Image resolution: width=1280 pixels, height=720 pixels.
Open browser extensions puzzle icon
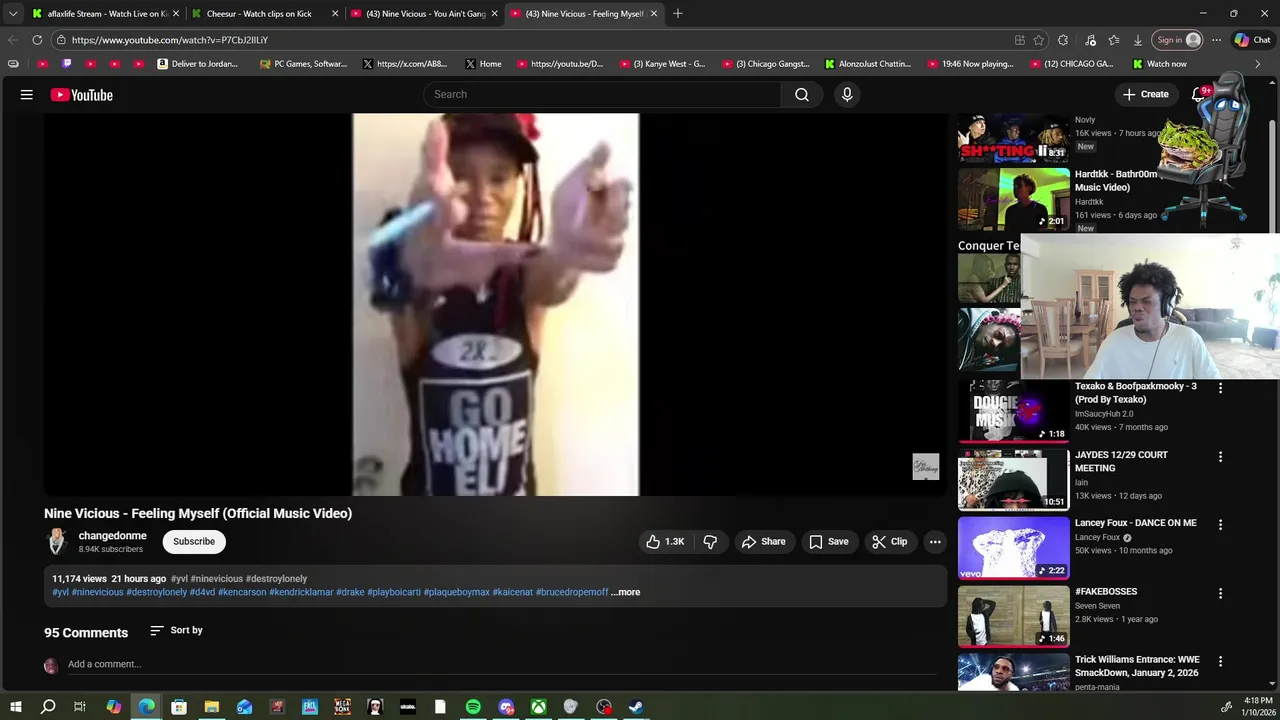tap(1063, 40)
